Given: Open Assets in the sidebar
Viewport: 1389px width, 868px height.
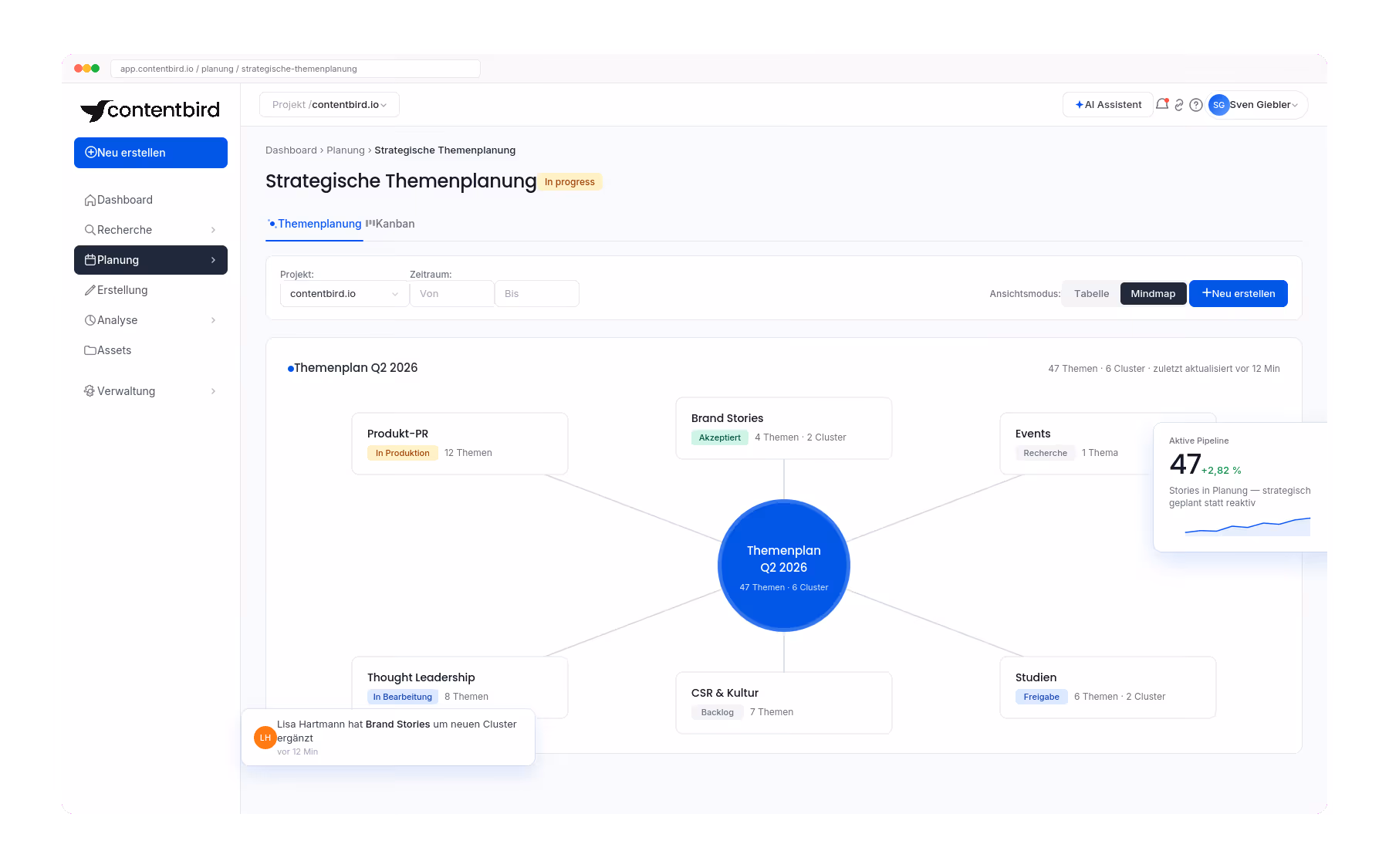Looking at the screenshot, I should tap(150, 350).
